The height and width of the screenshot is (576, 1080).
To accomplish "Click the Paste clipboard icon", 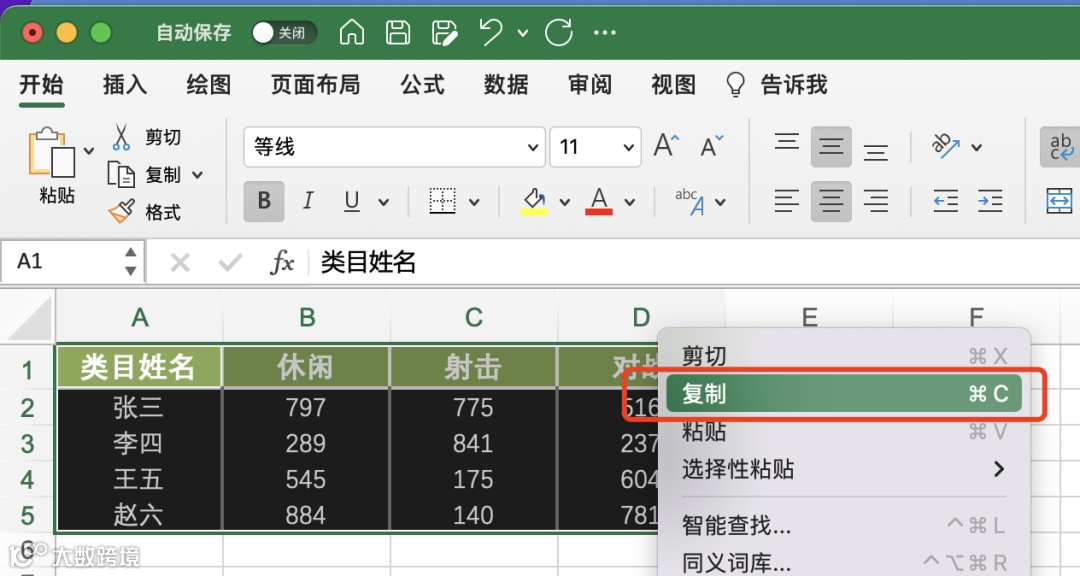I will pyautogui.click(x=52, y=152).
